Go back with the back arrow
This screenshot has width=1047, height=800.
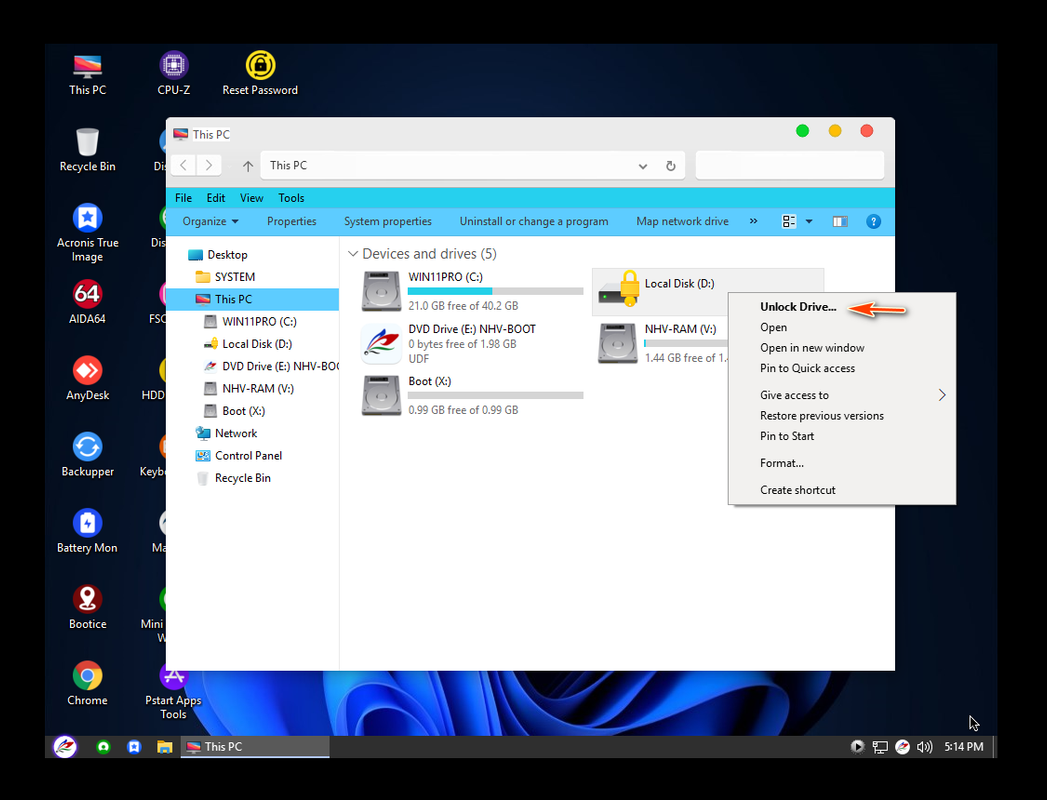pos(184,165)
